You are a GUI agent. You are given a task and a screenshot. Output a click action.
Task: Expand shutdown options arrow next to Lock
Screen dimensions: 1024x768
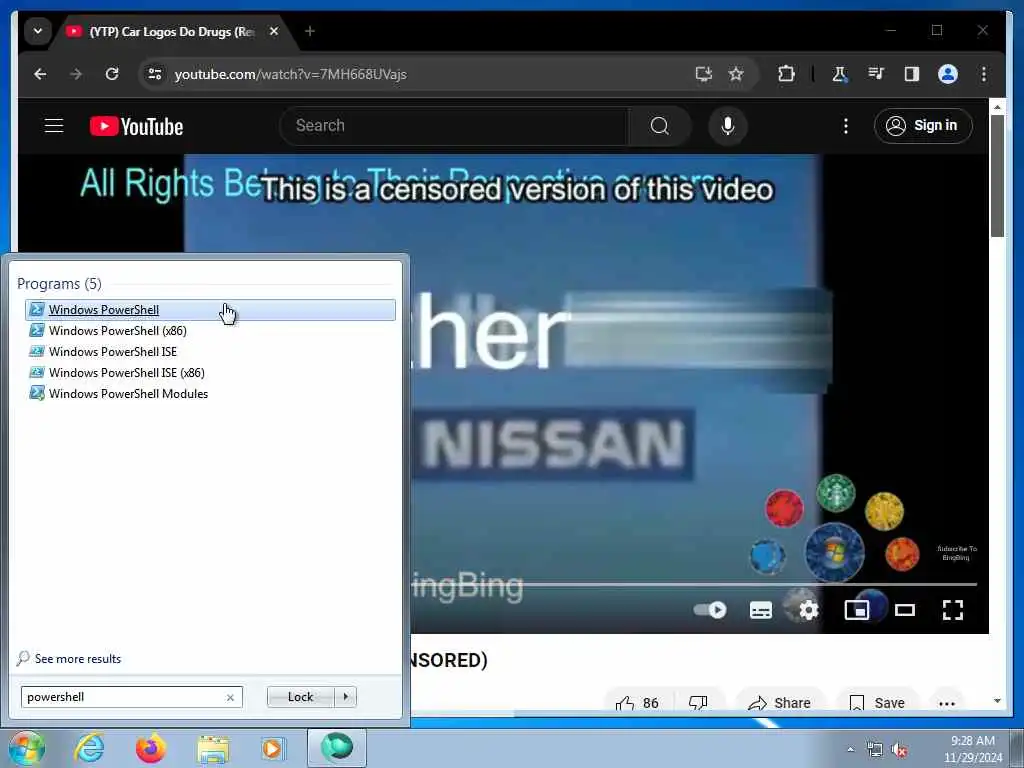[345, 697]
